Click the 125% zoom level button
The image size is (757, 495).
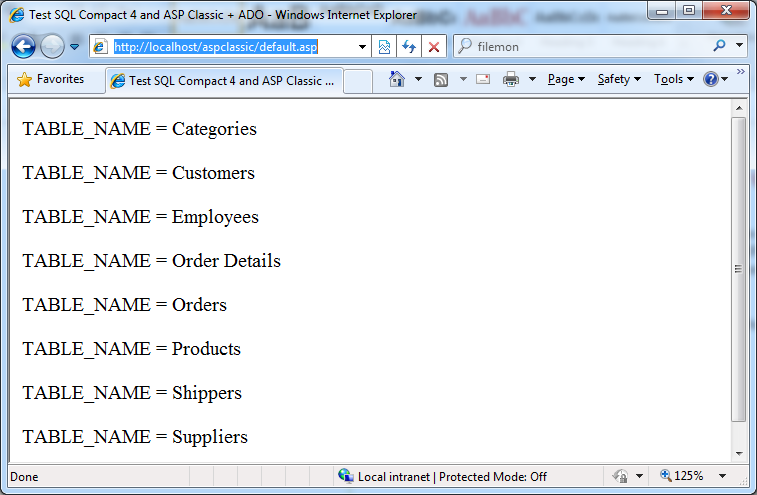682,476
